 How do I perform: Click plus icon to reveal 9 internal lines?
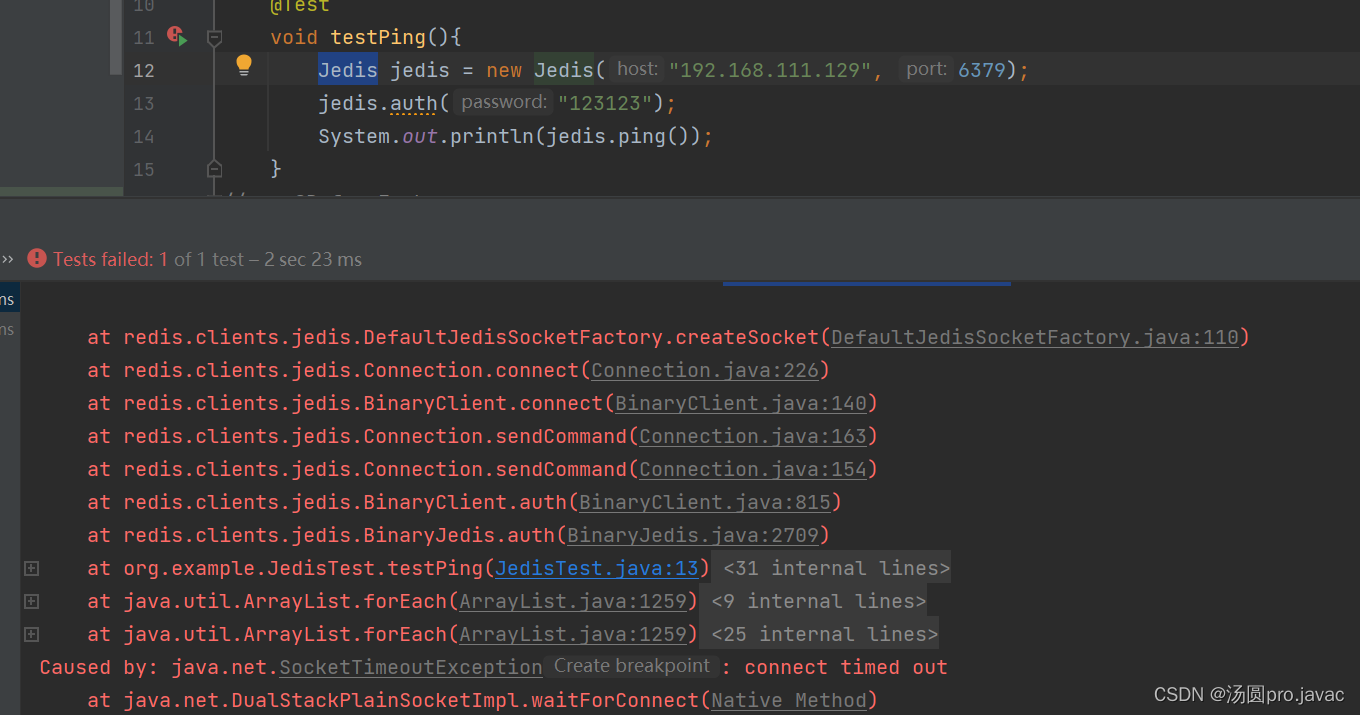coord(30,600)
